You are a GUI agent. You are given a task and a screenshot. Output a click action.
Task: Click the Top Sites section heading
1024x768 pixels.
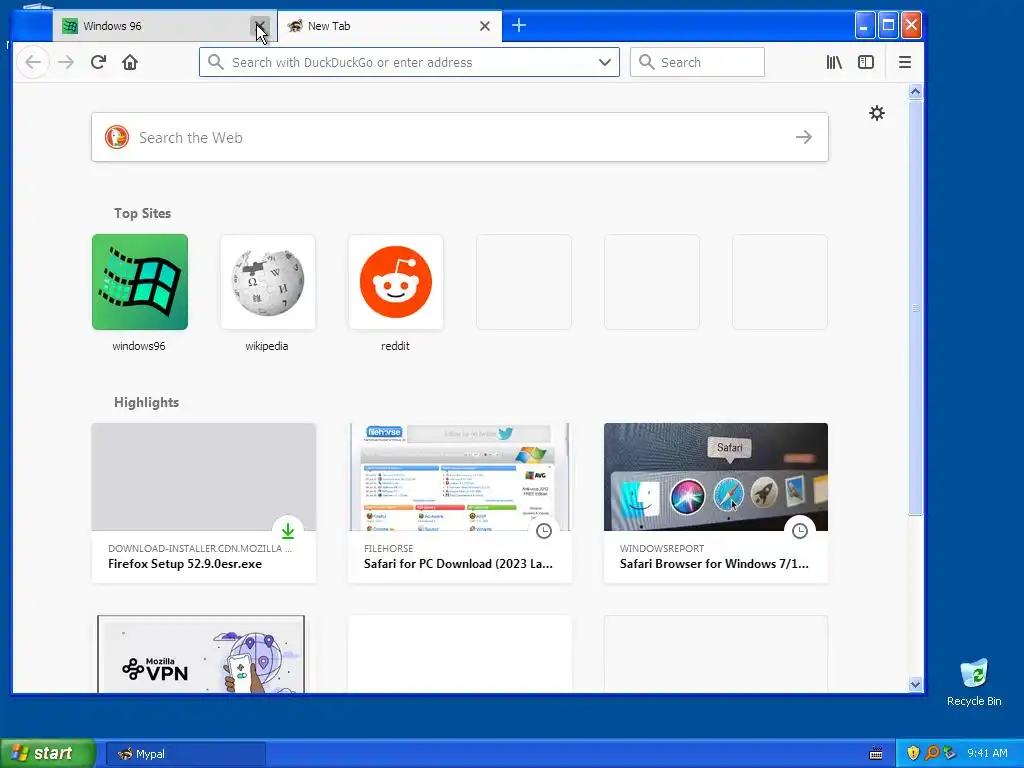coord(142,214)
